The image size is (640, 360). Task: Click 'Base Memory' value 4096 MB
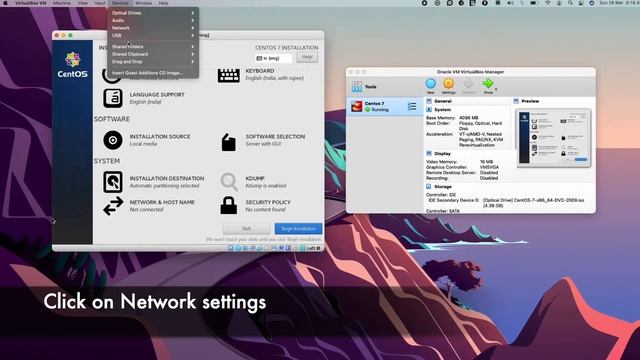coord(469,118)
